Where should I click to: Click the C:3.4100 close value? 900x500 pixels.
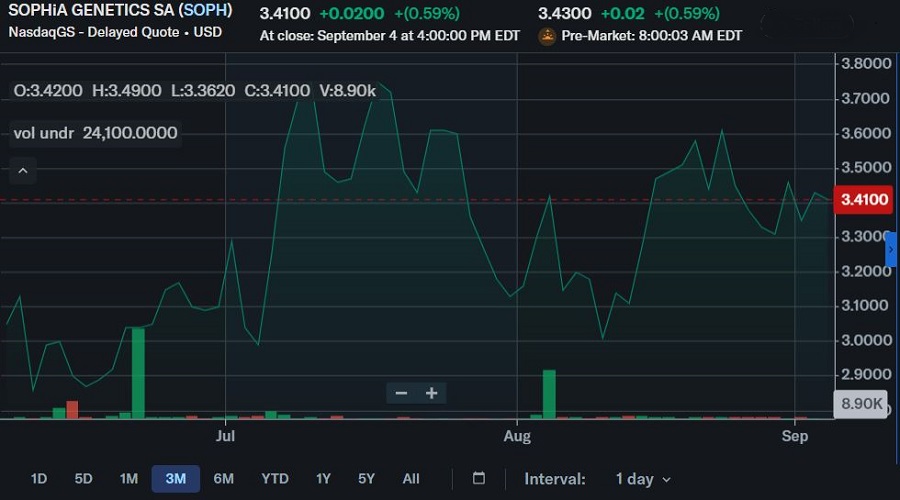277,91
